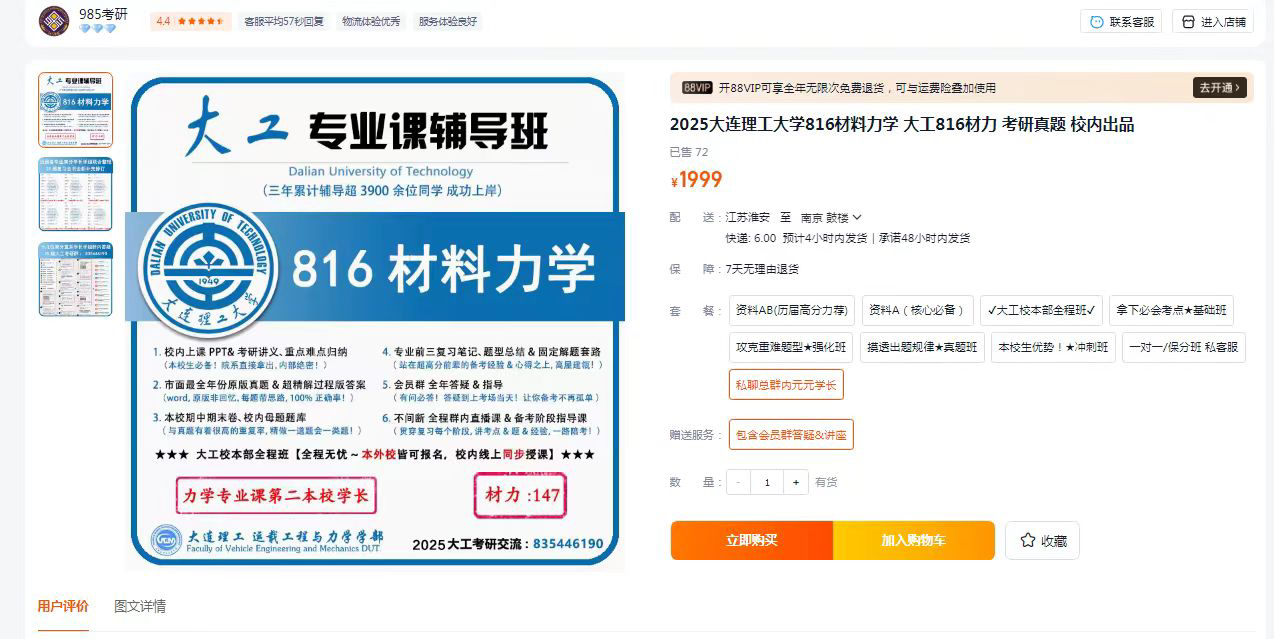Viewport: 1274px width, 639px height.
Task: Click shipping info 快递: 6.00
Action: click(750, 238)
